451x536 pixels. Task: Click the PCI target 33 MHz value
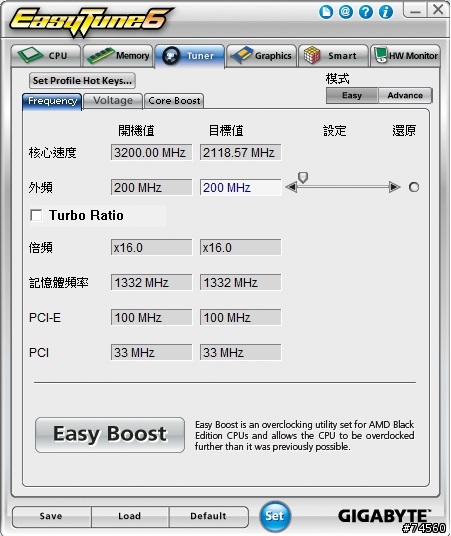[x=240, y=352]
